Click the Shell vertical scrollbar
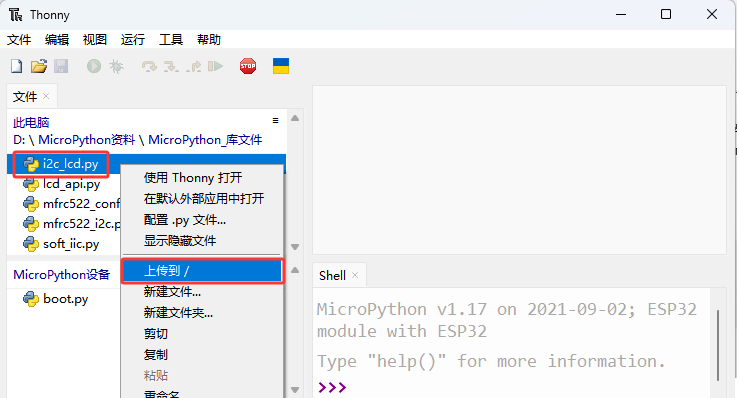 tap(718, 345)
